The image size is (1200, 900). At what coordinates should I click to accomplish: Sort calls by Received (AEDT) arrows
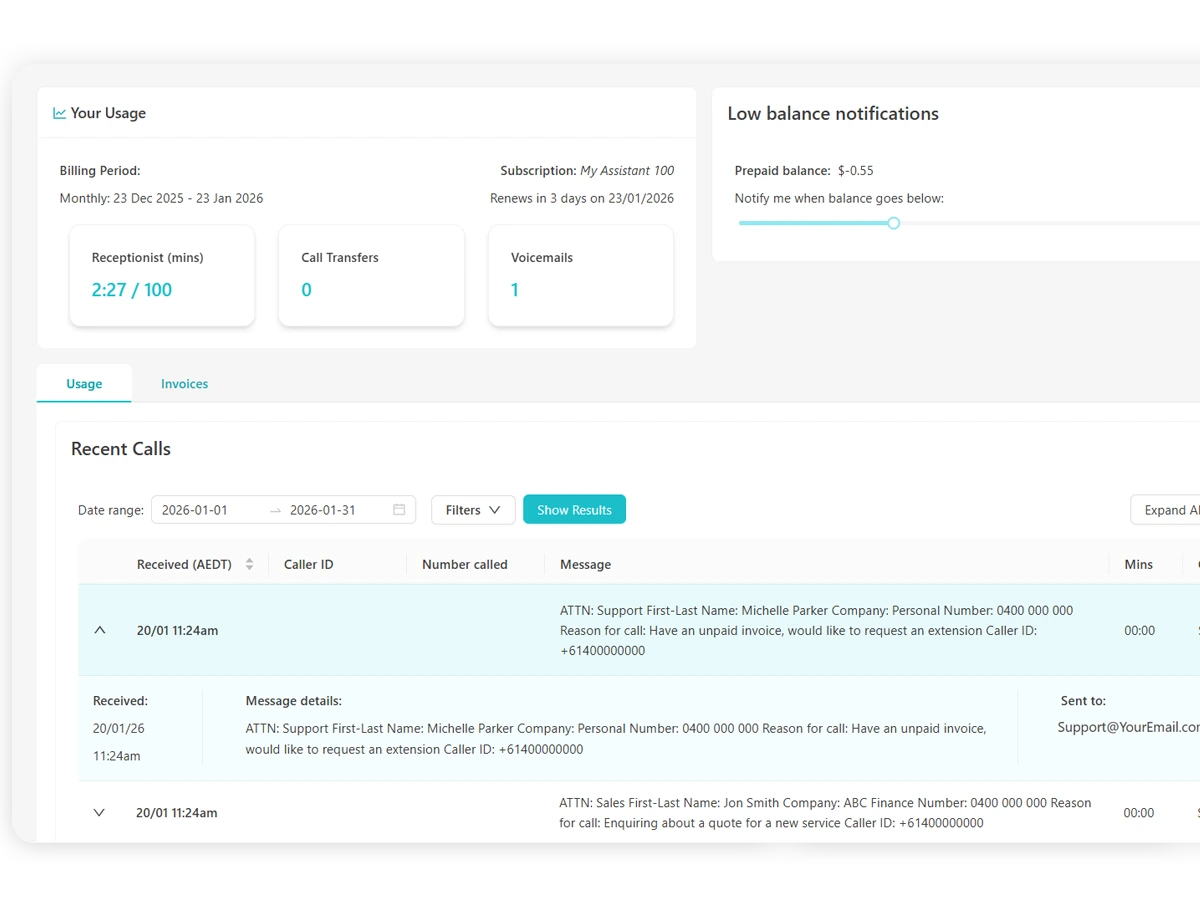[x=249, y=565]
